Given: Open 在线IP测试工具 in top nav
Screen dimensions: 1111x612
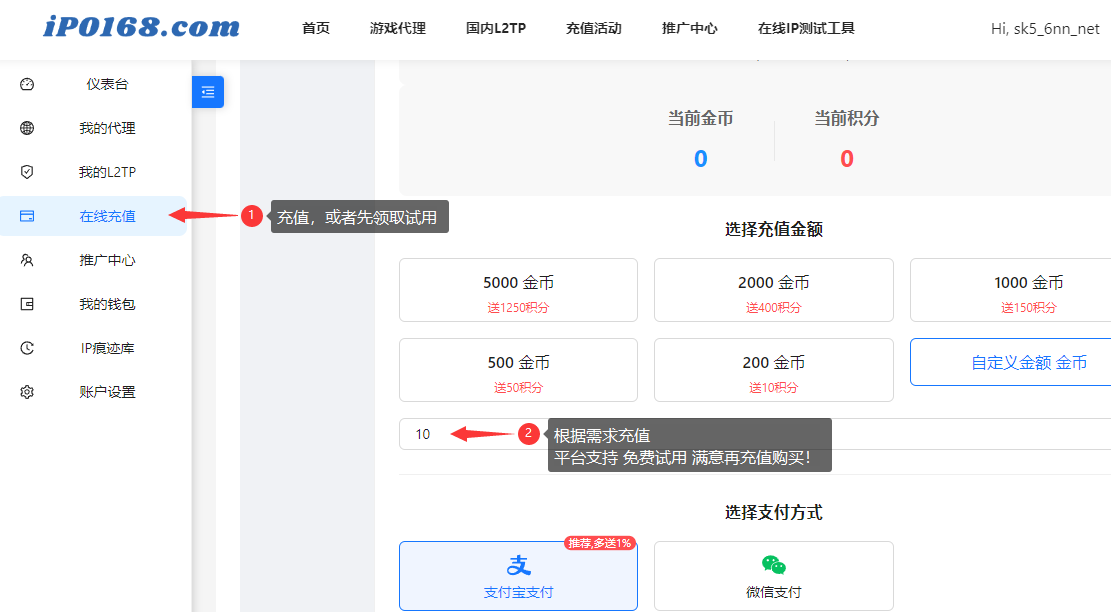Looking at the screenshot, I should tap(806, 28).
